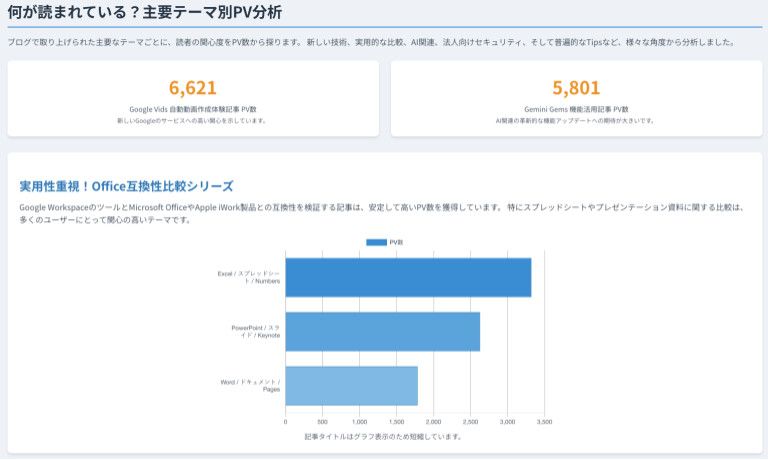Click the Word / Pages chart bar

351,385
